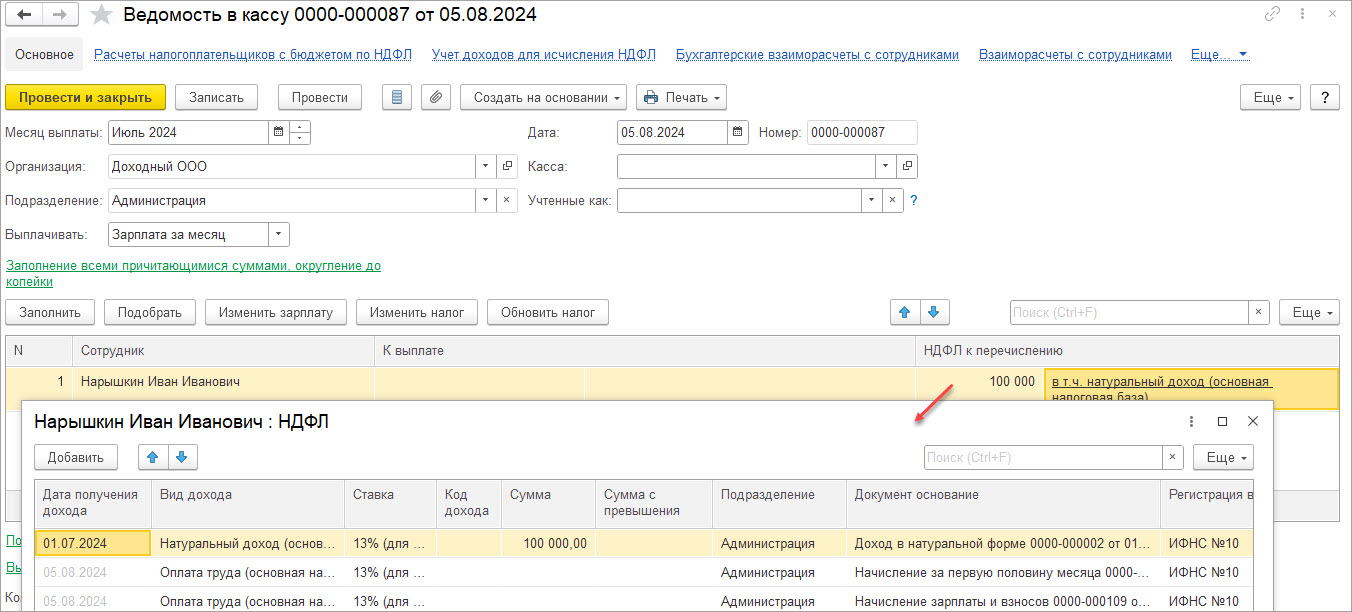The image size is (1352, 612).
Task: Select Доход в натуральной форме 0000-000002 cell
Action: coord(1003,543)
